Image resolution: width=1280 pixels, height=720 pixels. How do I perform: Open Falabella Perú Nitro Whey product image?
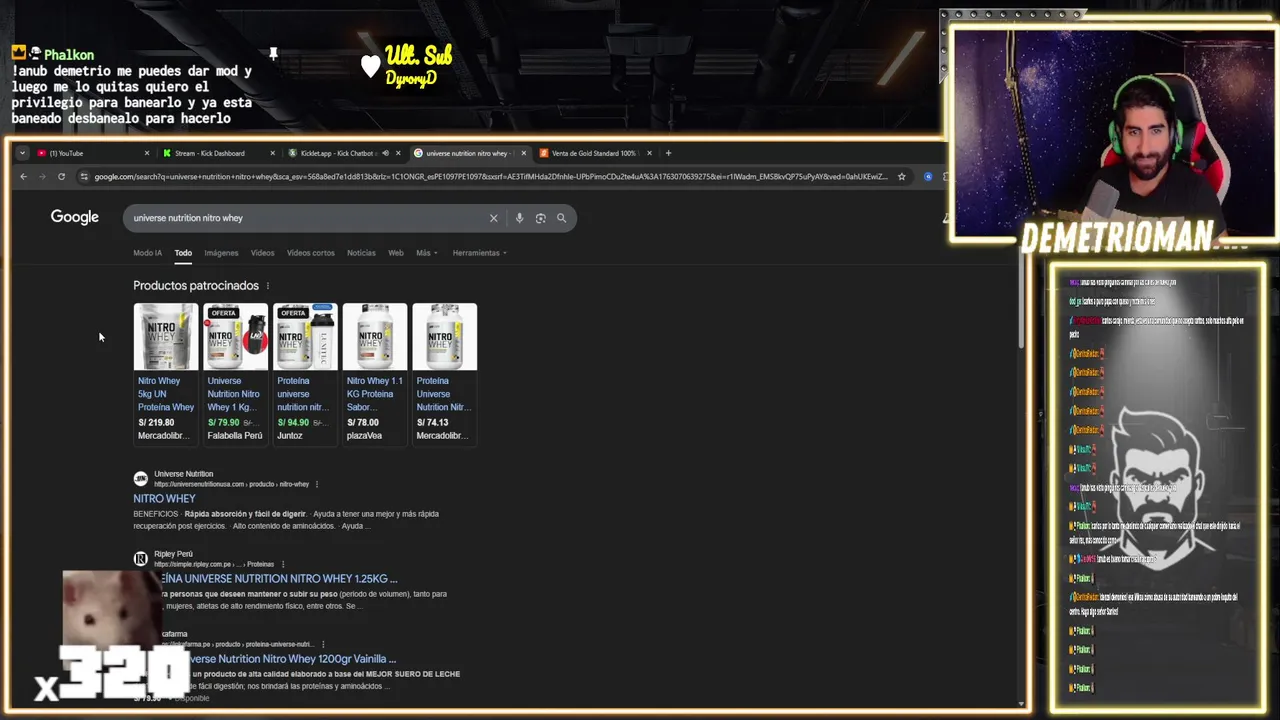coord(236,337)
